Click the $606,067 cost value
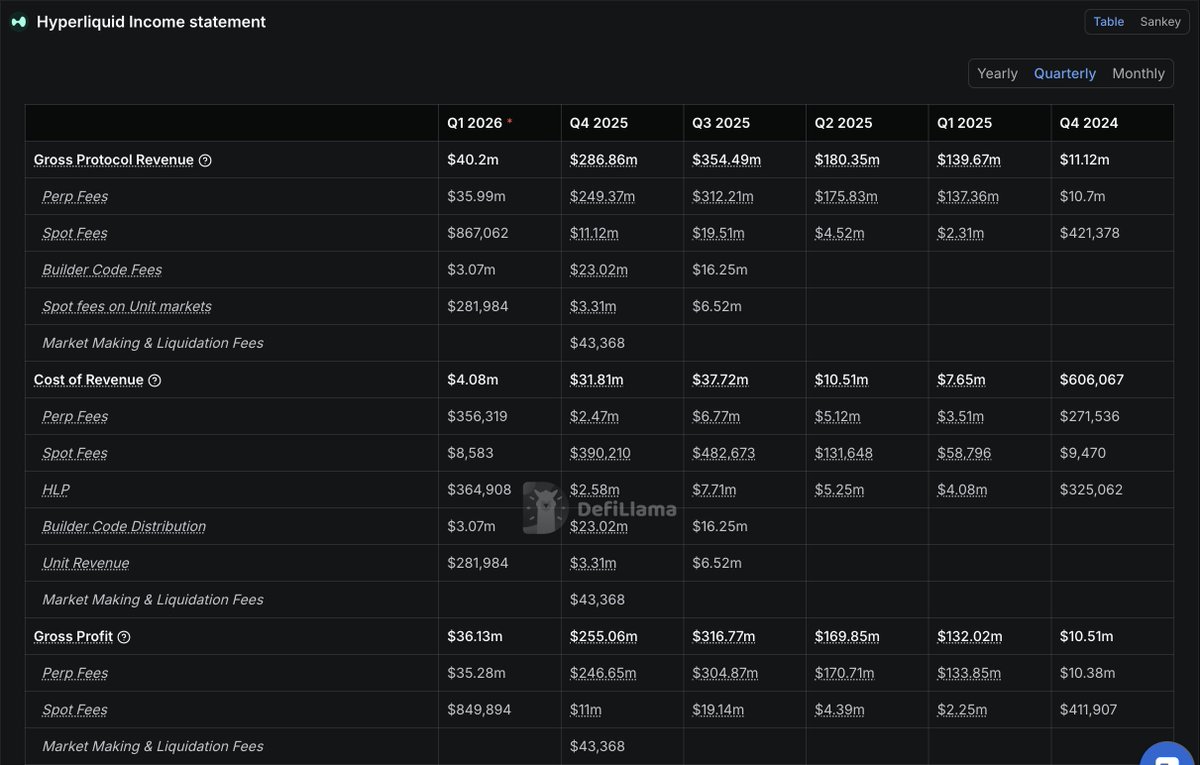This screenshot has width=1200, height=765. tap(1093, 380)
